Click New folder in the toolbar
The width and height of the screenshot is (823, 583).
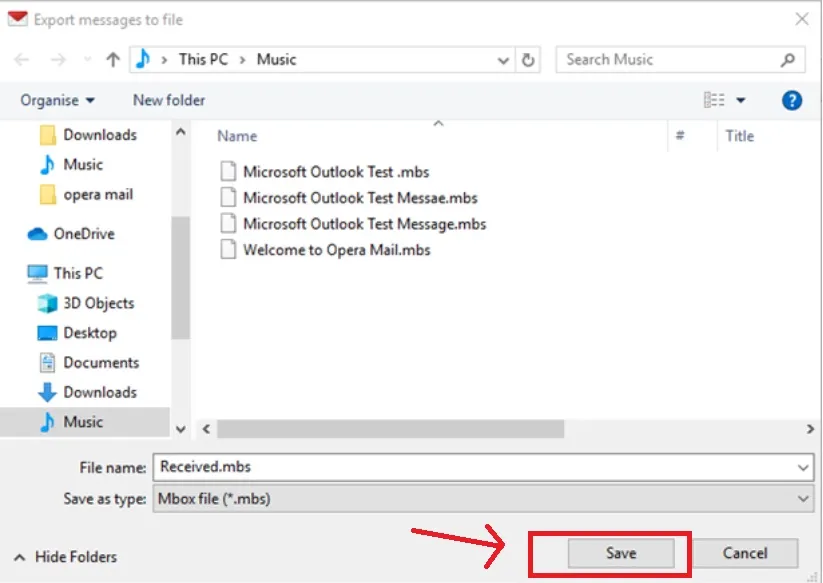pos(169,100)
